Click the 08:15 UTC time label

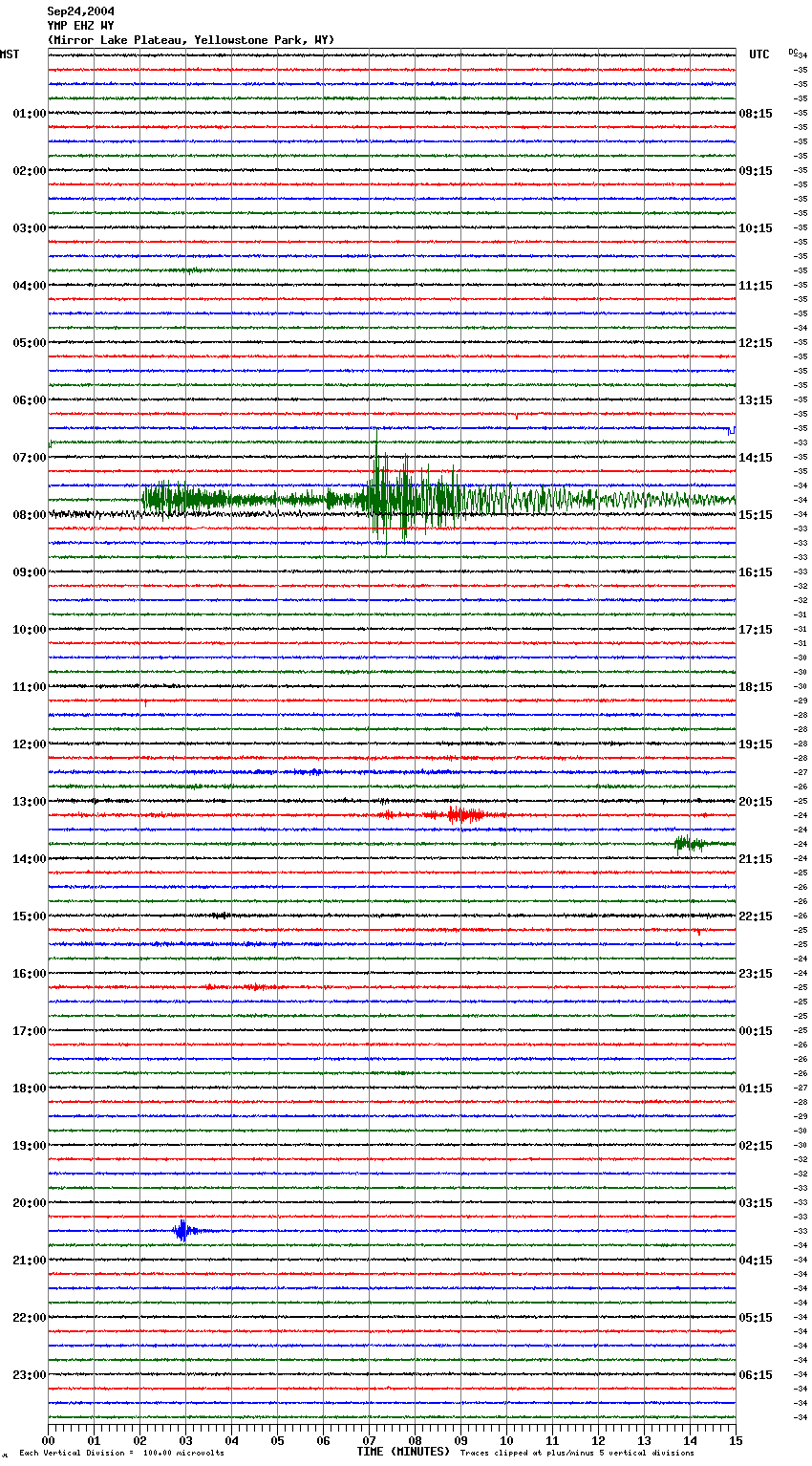pyautogui.click(x=756, y=114)
